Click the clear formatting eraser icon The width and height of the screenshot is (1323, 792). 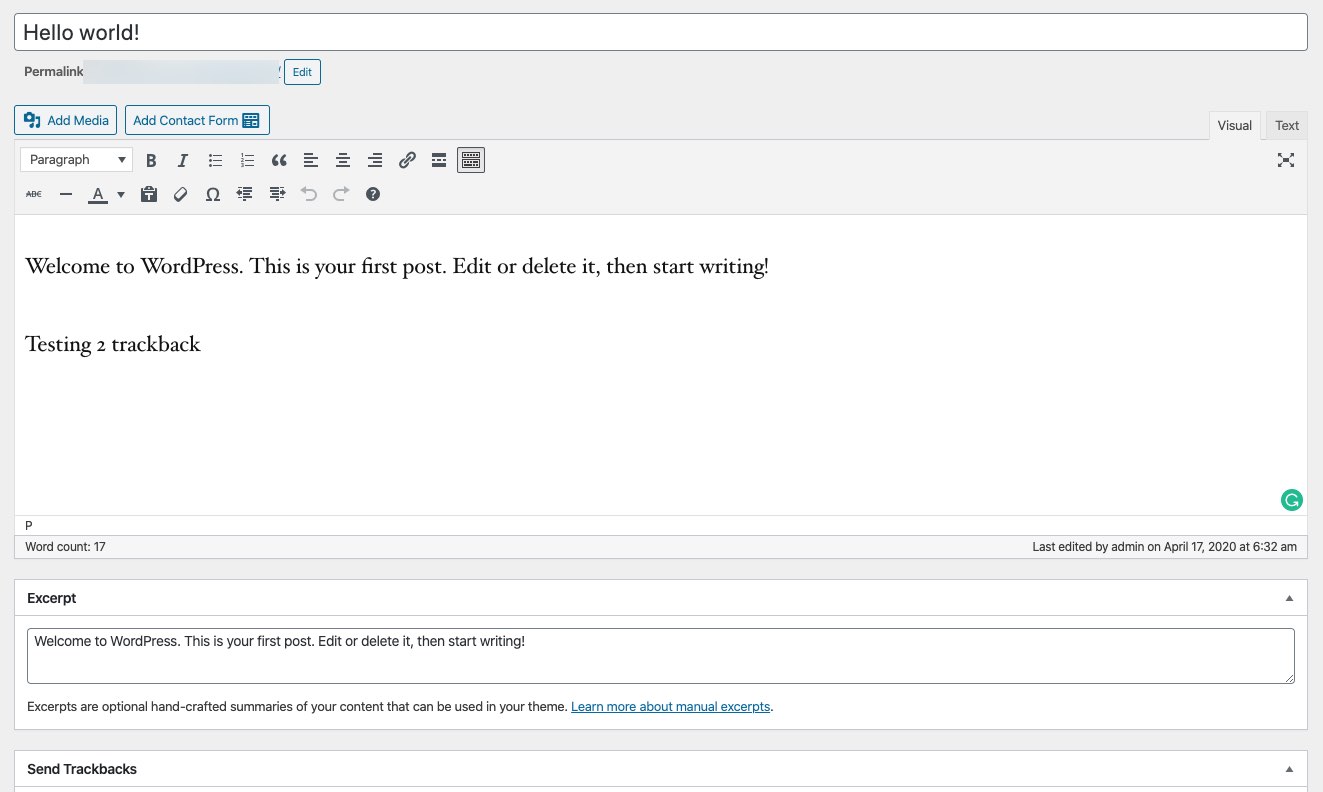pyautogui.click(x=181, y=194)
